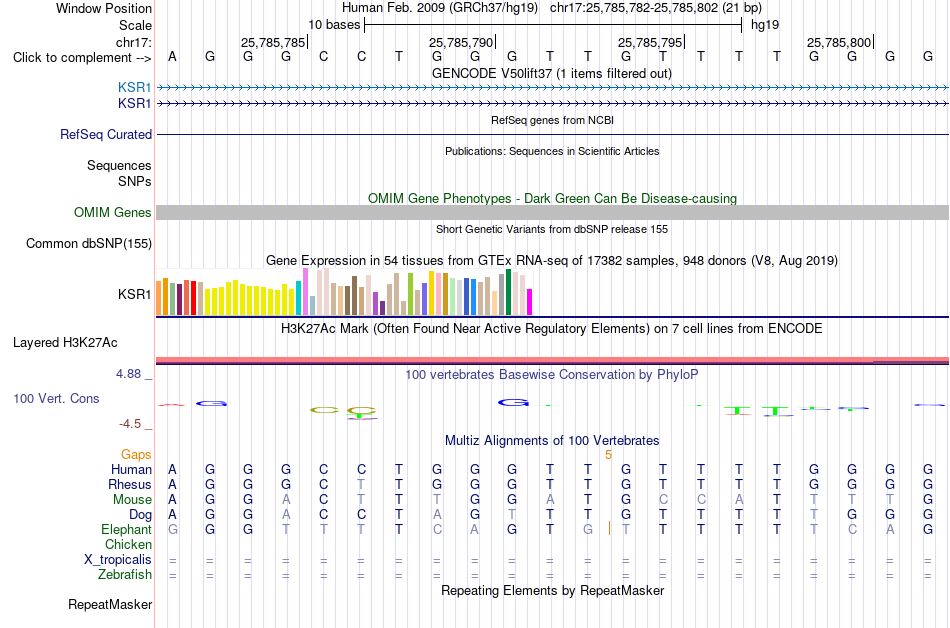Open Short Genetic Variants from dbSNP title

[552, 230]
